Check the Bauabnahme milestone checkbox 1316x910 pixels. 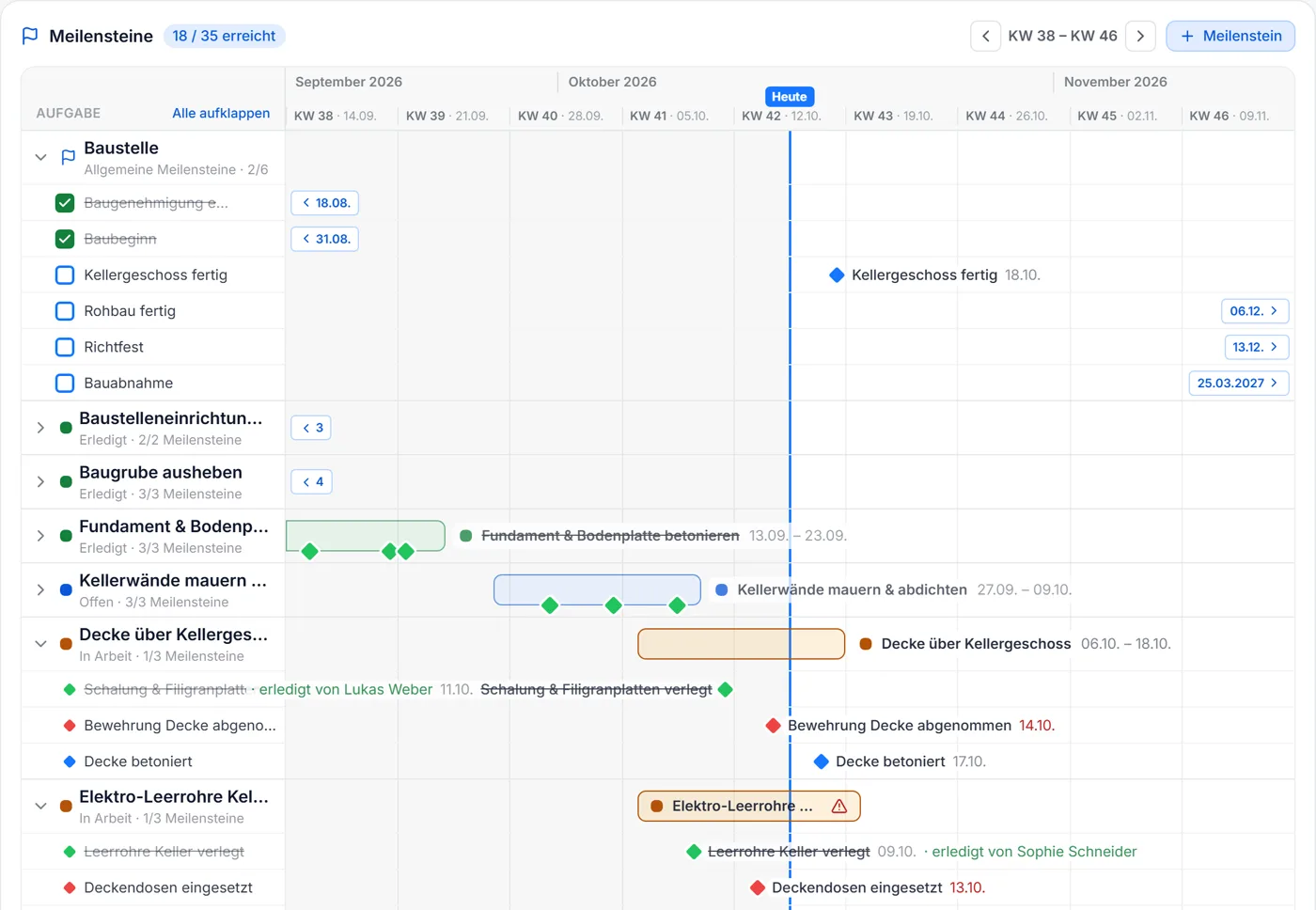tap(65, 383)
